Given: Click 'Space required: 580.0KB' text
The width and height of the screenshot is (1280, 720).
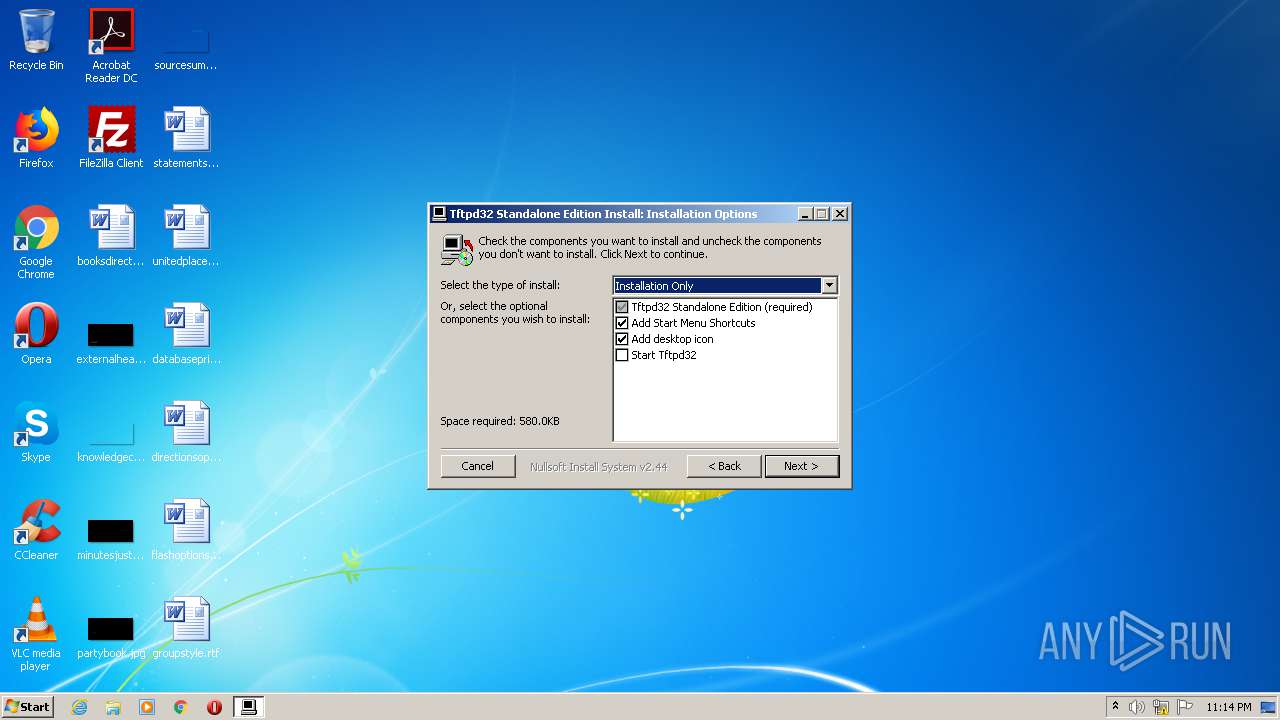Looking at the screenshot, I should (500, 421).
